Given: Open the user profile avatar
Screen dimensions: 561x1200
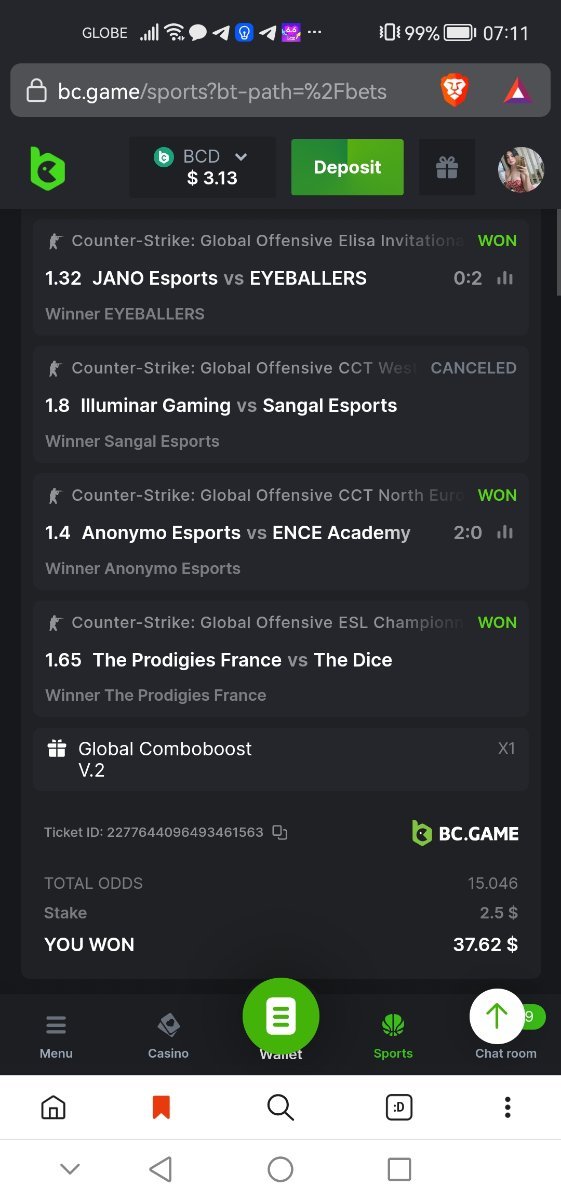Looking at the screenshot, I should pyautogui.click(x=521, y=169).
